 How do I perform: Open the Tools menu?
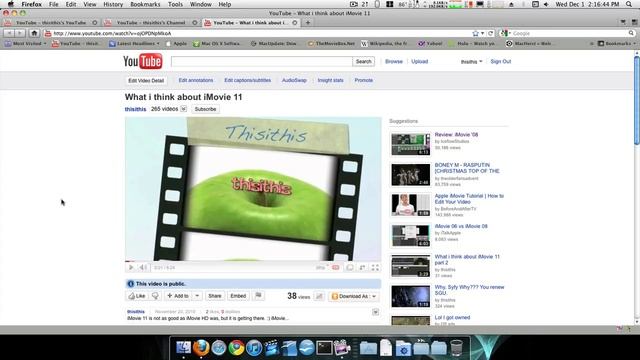tap(175, 4)
